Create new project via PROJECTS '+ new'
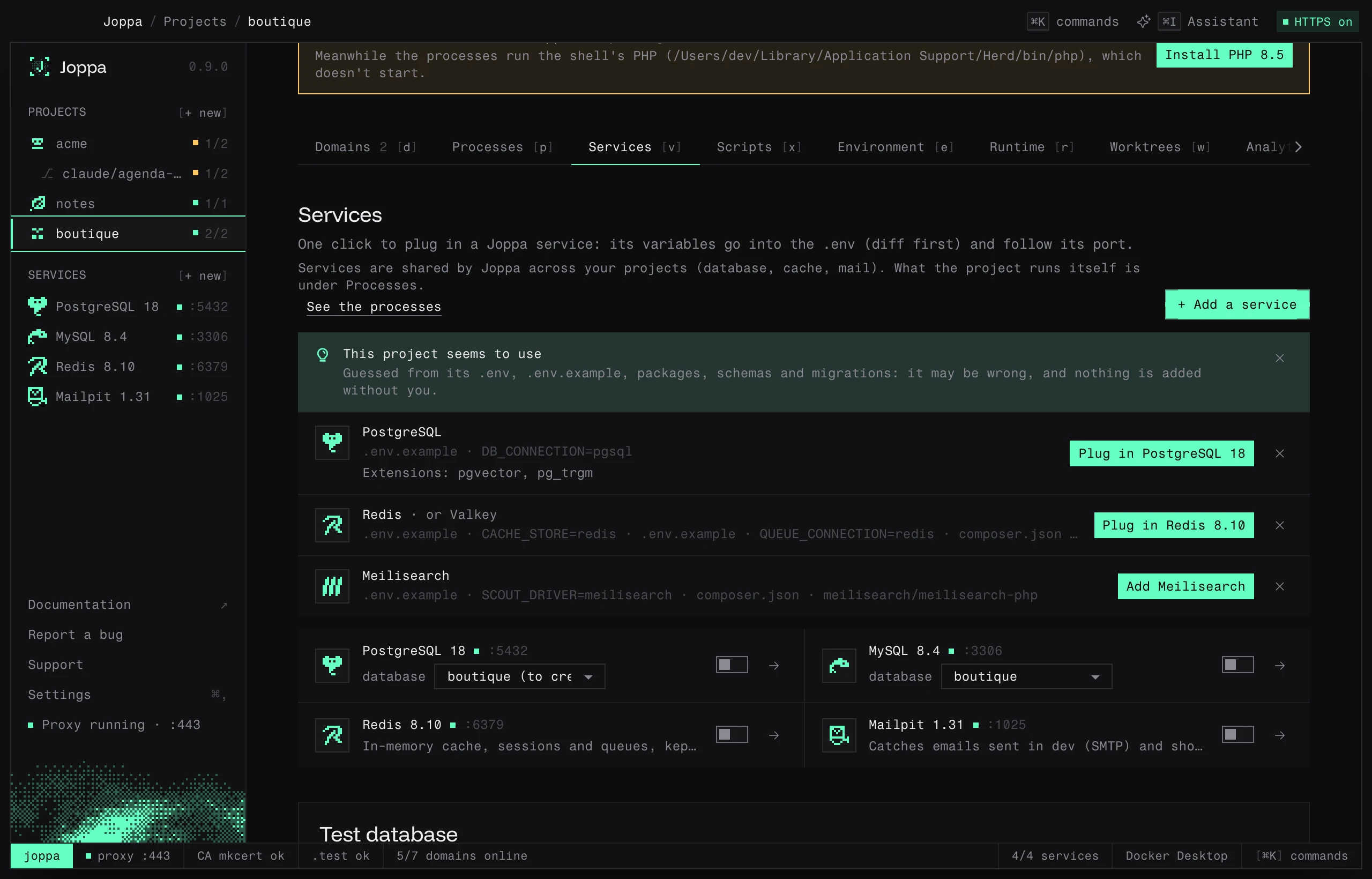This screenshot has width=1372, height=879. [x=203, y=113]
